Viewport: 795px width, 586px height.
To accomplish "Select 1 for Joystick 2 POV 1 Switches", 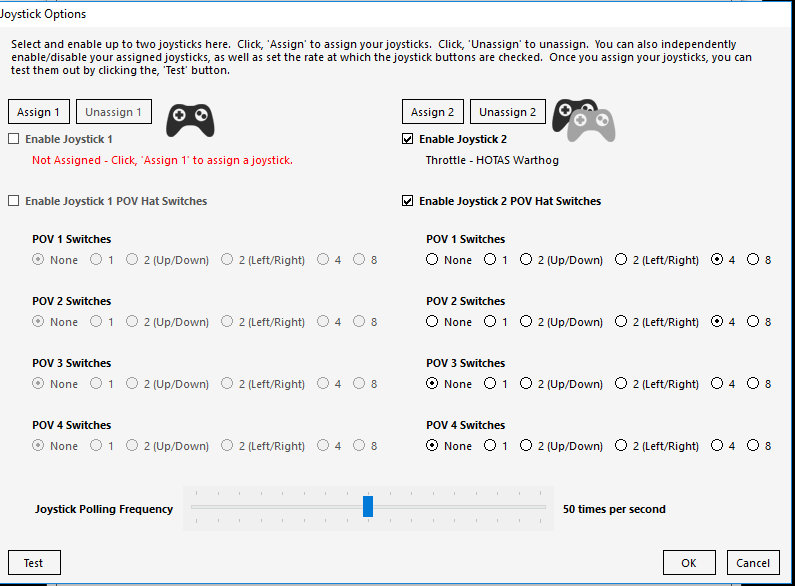I will point(490,260).
